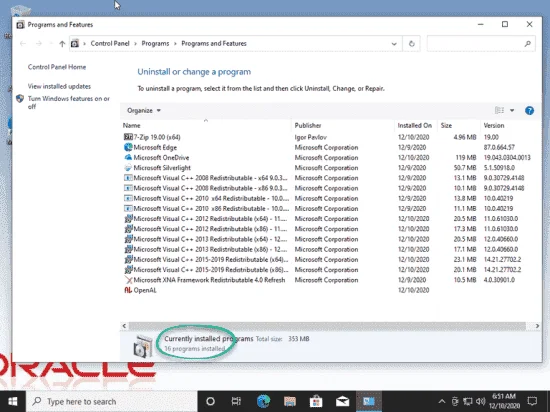Open Cortana from the taskbar circle
The height and width of the screenshot is (412, 550).
(210, 401)
